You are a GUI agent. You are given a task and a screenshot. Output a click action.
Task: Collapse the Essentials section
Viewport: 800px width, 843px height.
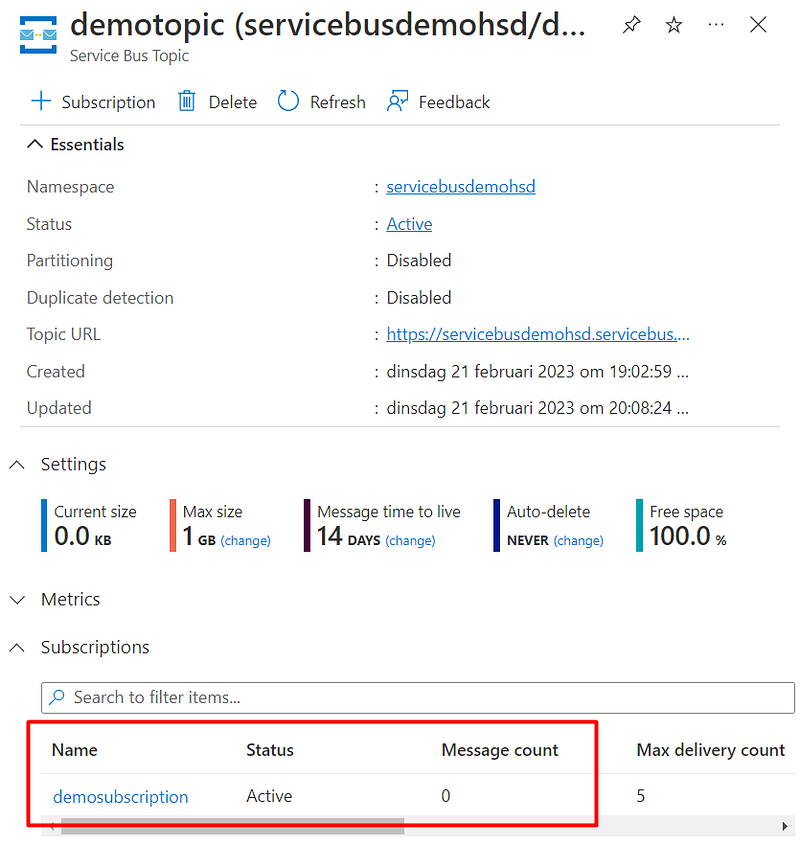pyautogui.click(x=35, y=144)
